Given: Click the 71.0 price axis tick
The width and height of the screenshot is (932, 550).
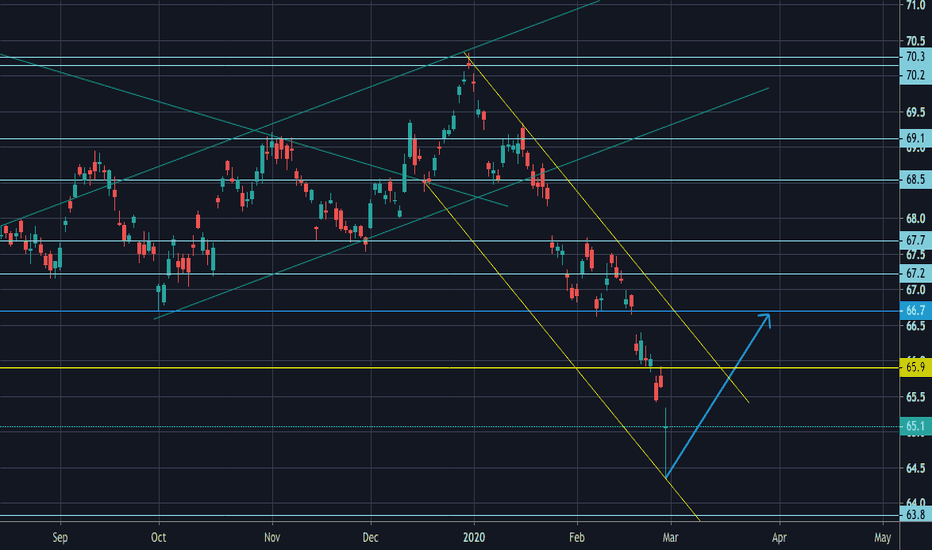Looking at the screenshot, I should (x=915, y=5).
